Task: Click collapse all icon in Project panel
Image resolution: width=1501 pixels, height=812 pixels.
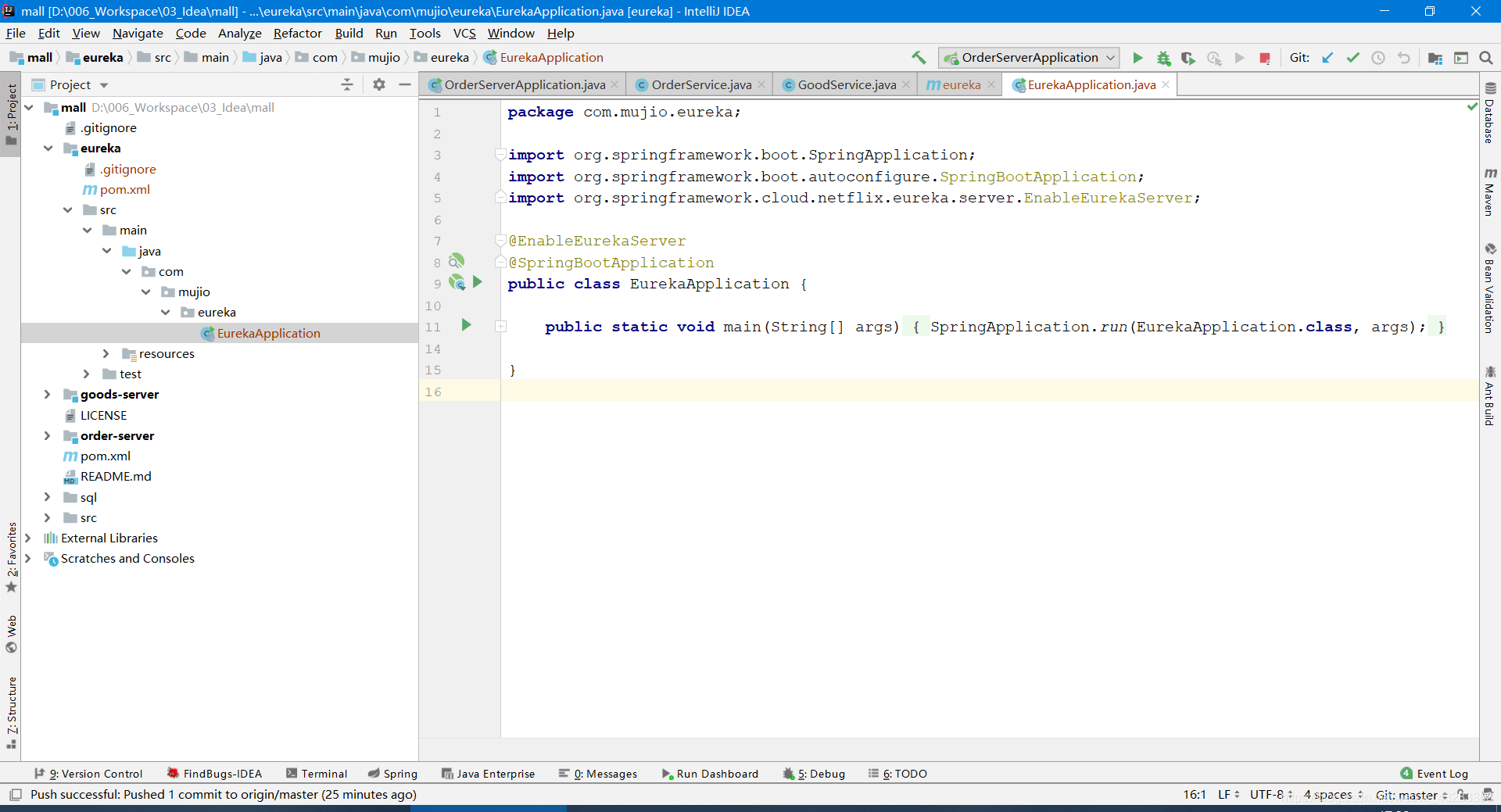Action: click(347, 84)
